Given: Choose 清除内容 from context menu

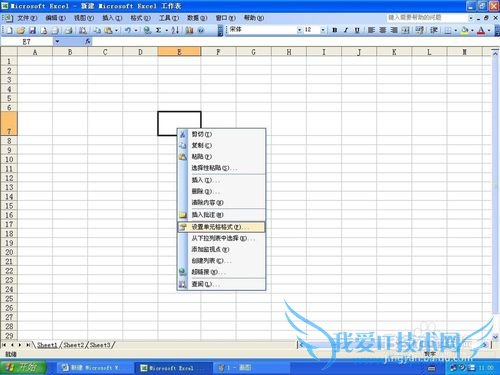Looking at the screenshot, I should tap(221, 202).
